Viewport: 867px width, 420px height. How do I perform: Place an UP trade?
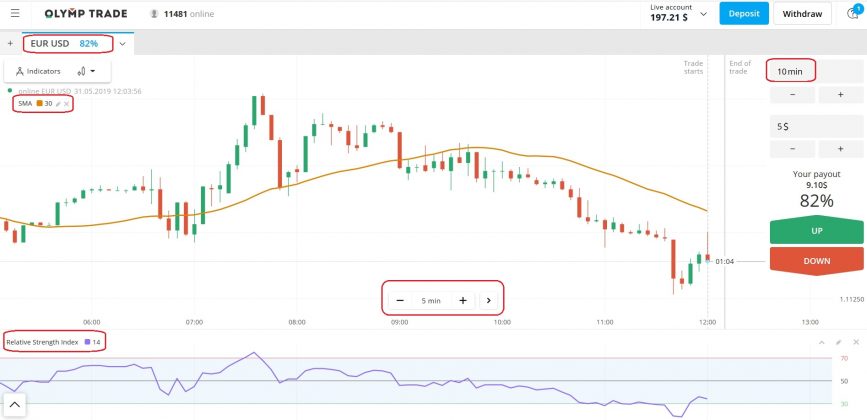click(x=816, y=232)
